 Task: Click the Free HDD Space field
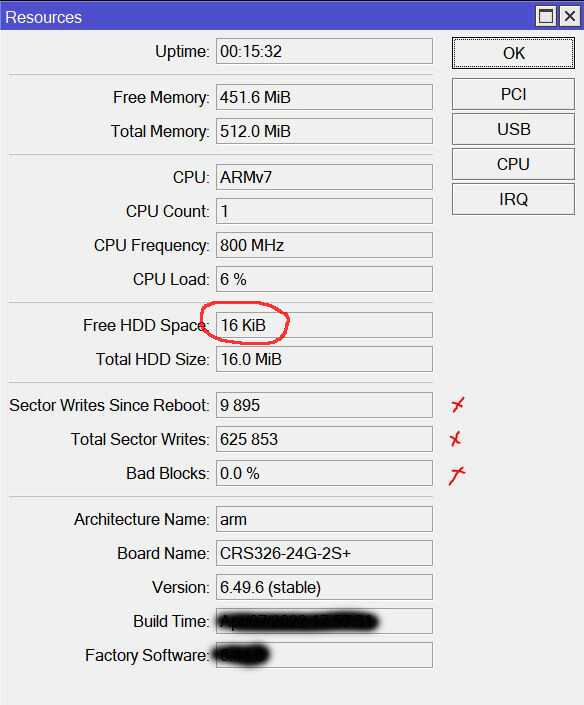click(324, 325)
